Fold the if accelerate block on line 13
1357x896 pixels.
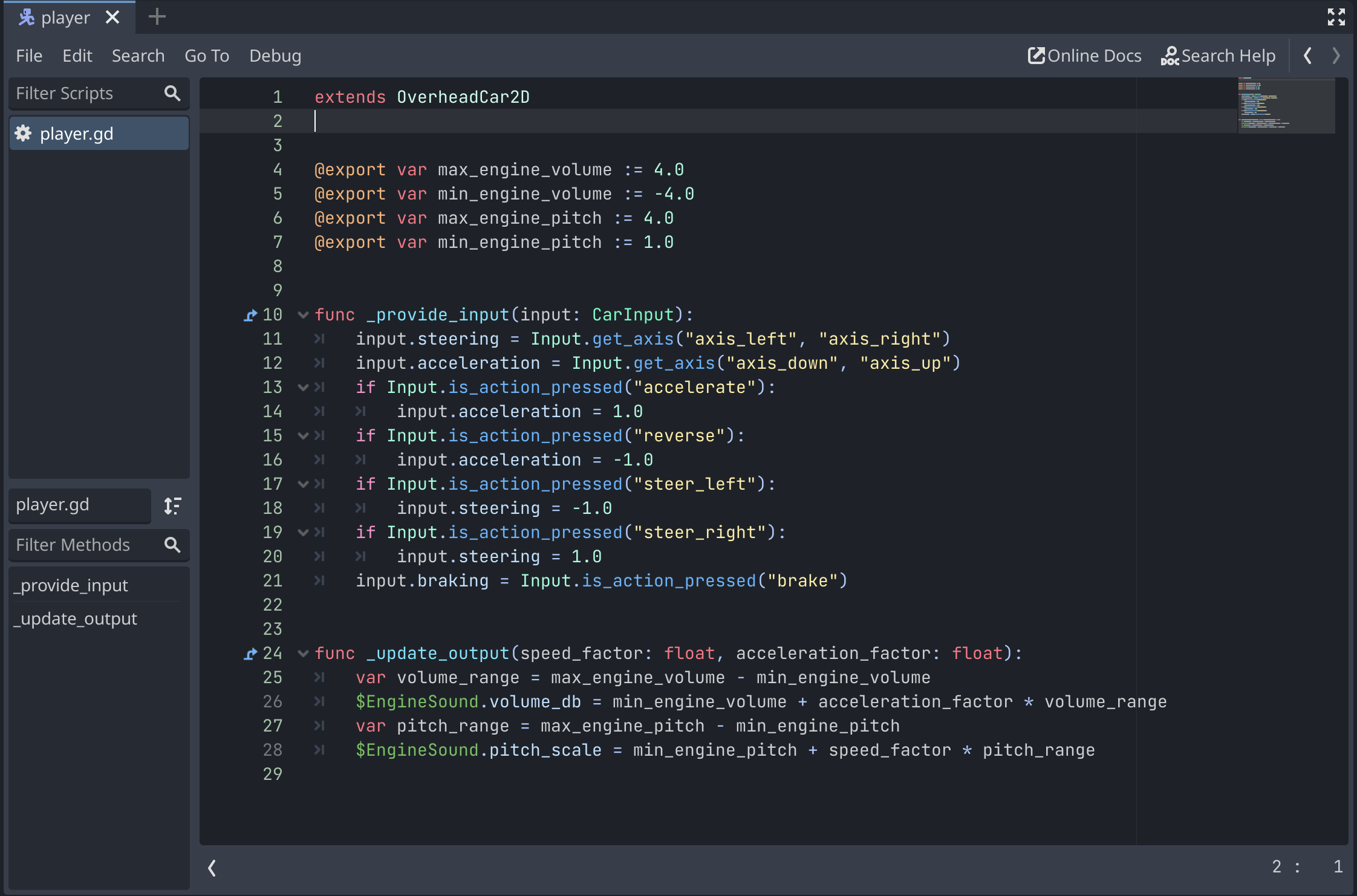point(303,388)
